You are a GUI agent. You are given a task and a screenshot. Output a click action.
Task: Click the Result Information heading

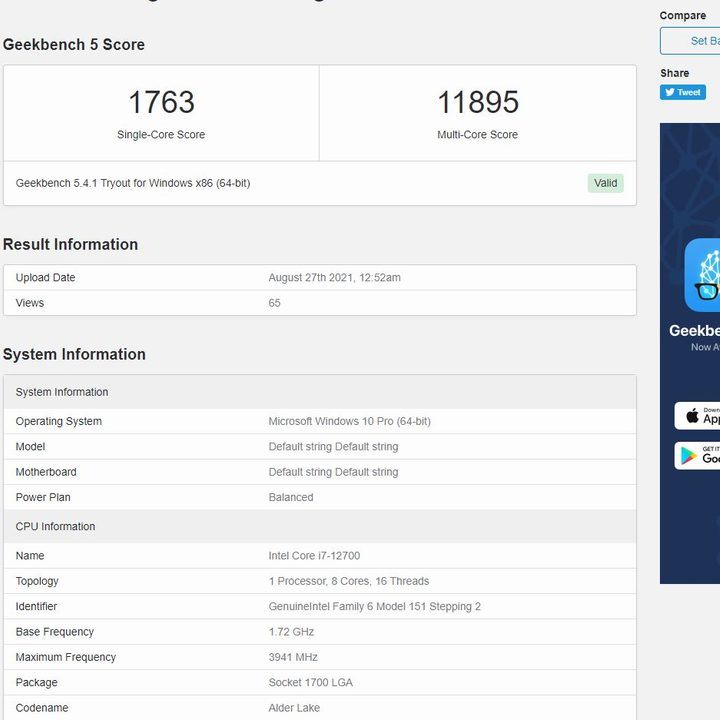tap(70, 244)
